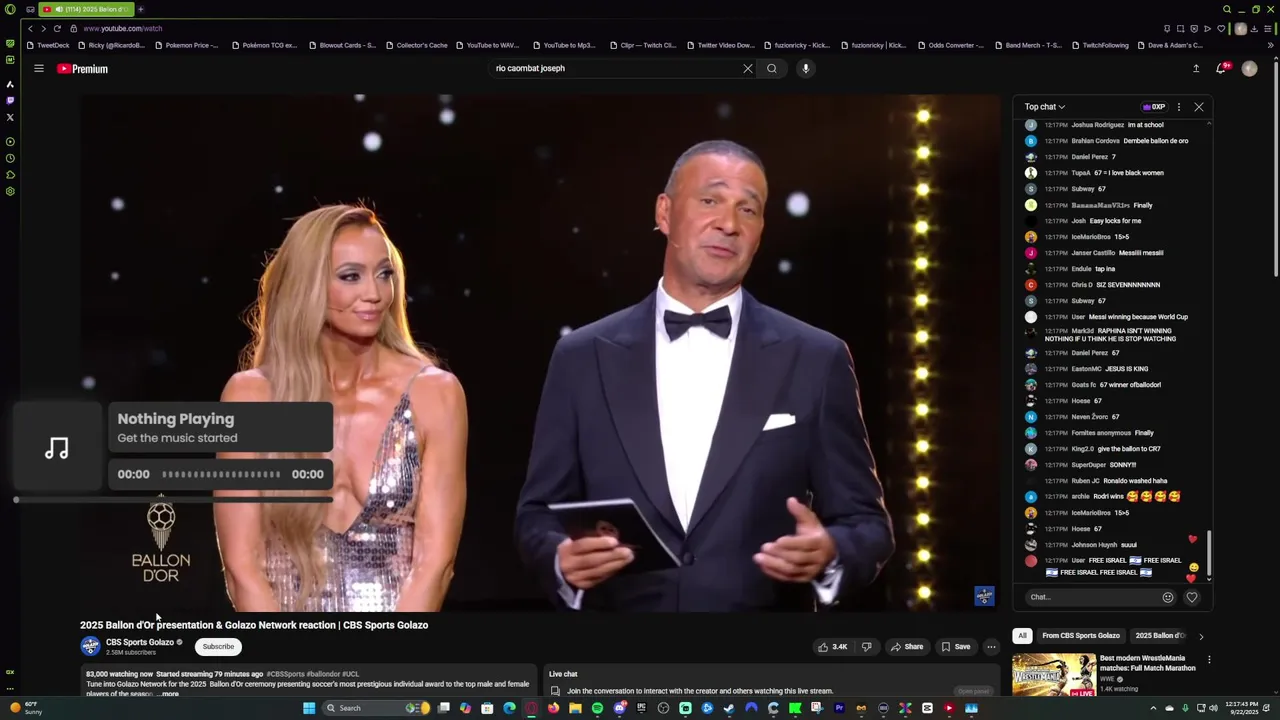Open the weather widget showing Sunny
The image size is (1280, 720).
24,708
